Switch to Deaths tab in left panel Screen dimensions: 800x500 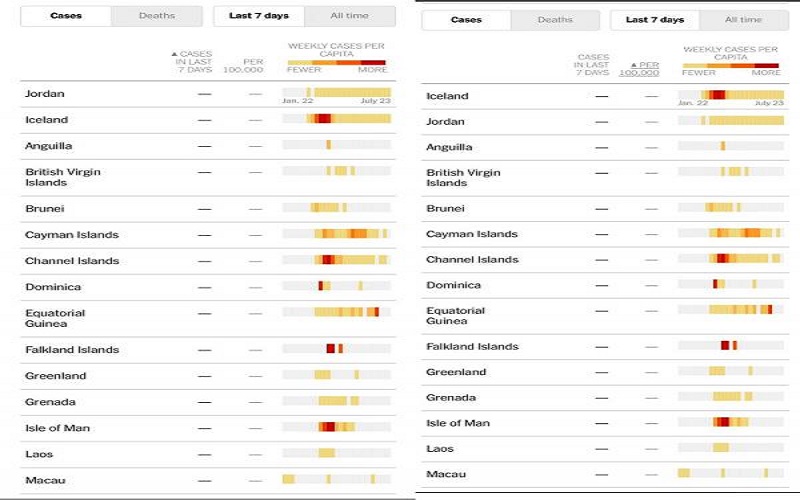(x=157, y=16)
